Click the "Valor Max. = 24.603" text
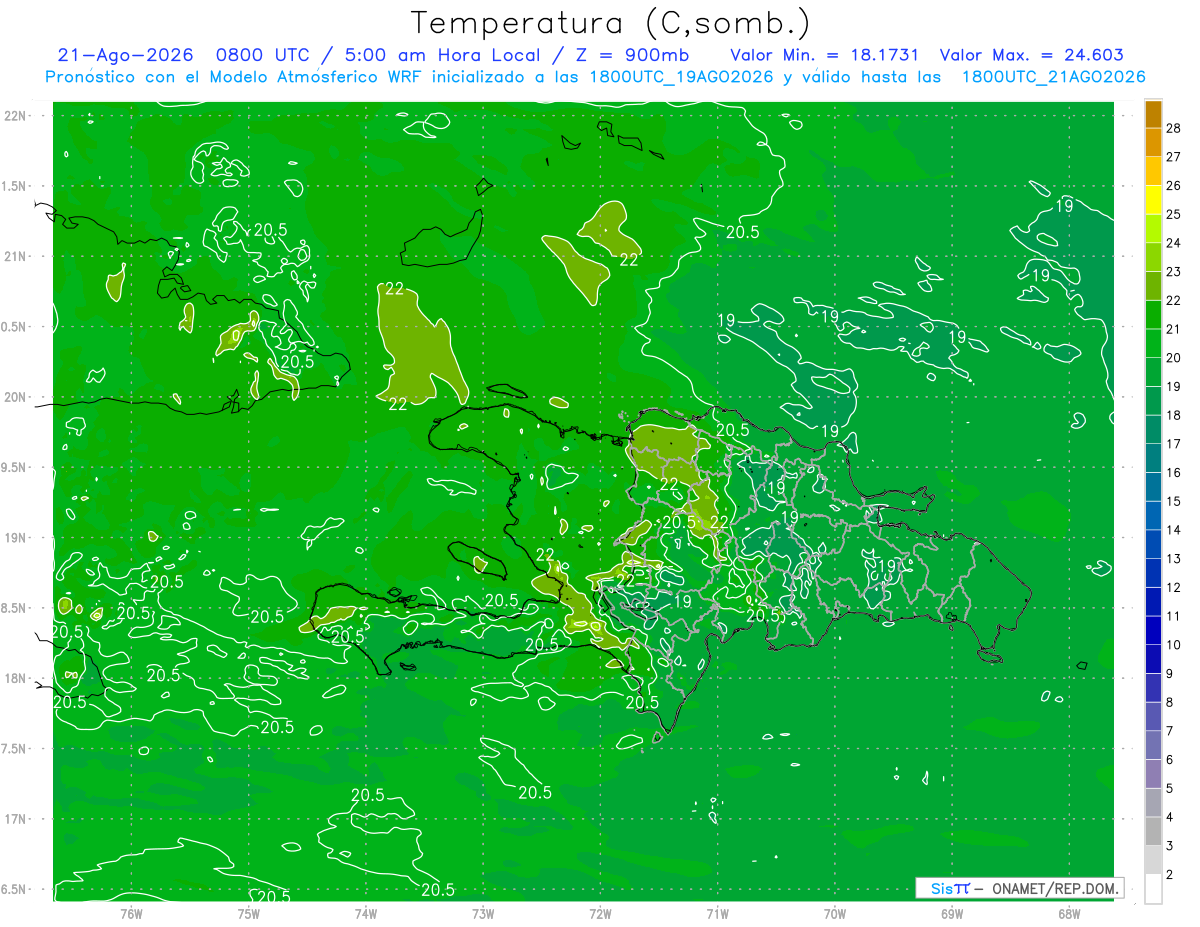The image size is (1200, 927). pos(1032,55)
